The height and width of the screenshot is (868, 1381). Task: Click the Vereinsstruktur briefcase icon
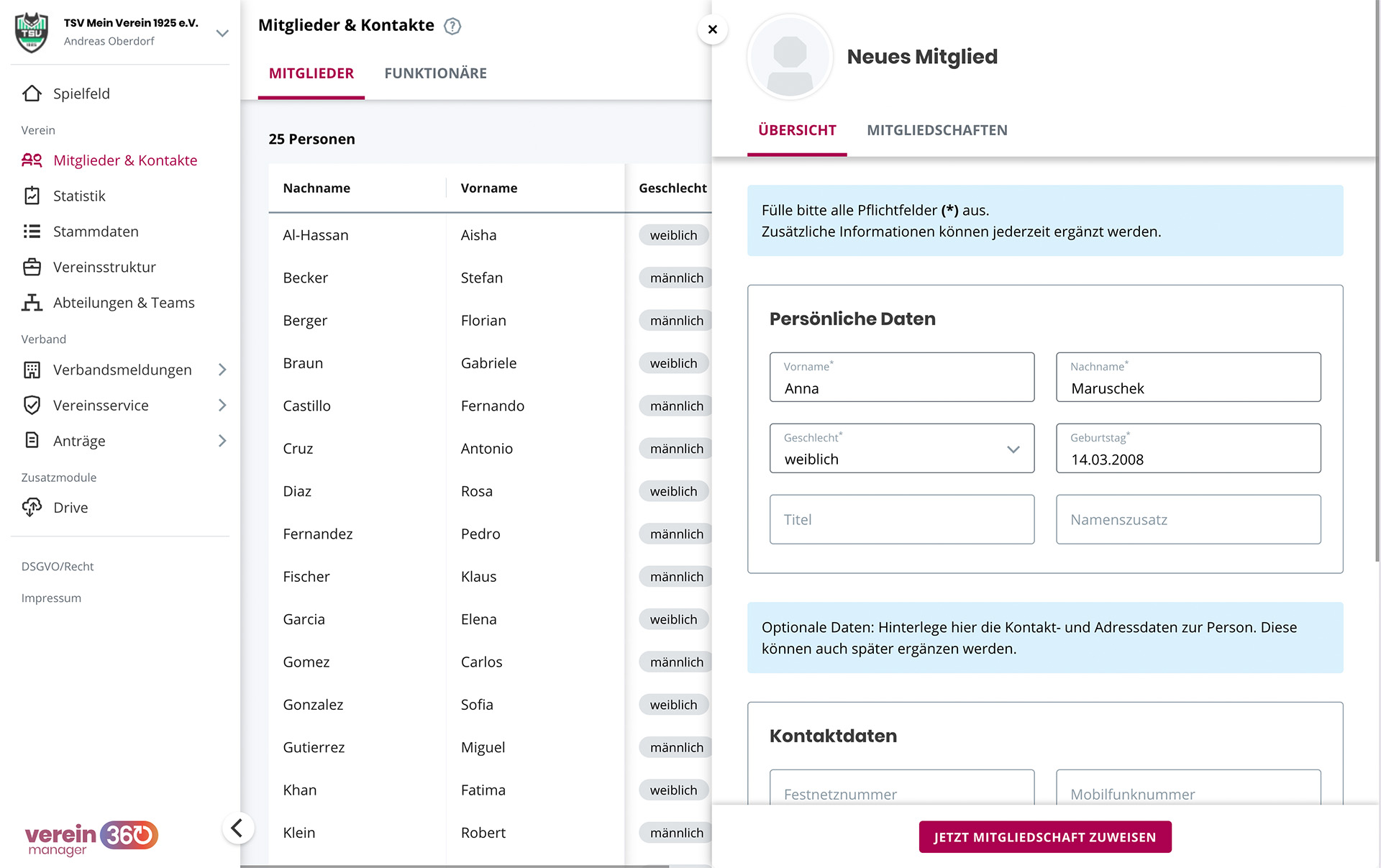coord(32,267)
